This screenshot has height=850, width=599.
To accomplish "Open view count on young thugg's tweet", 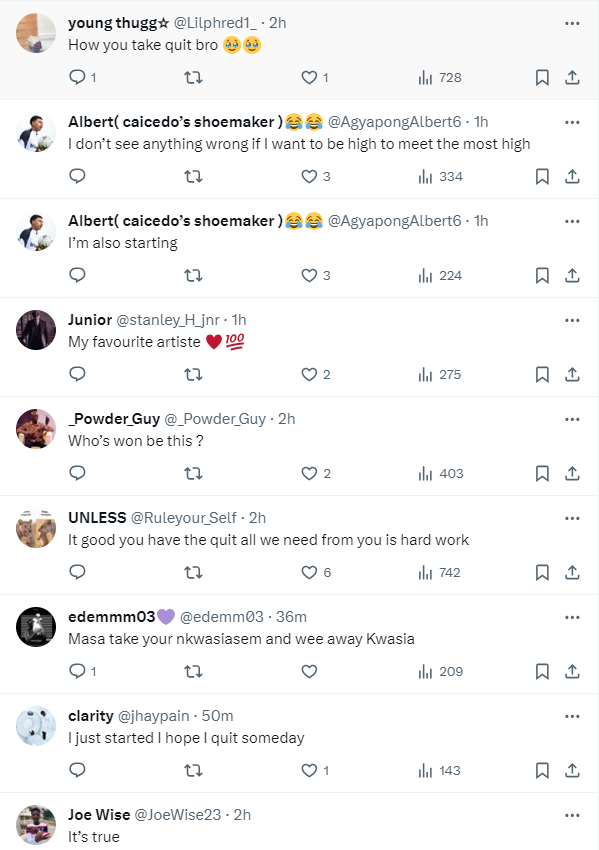I will point(440,78).
